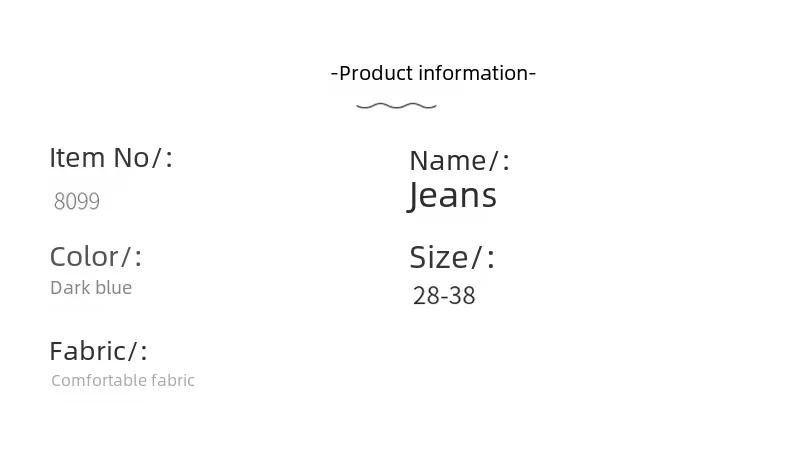This screenshot has width=790, height=463.
Task: Click the word Item in Item No
Action: coord(77,158)
